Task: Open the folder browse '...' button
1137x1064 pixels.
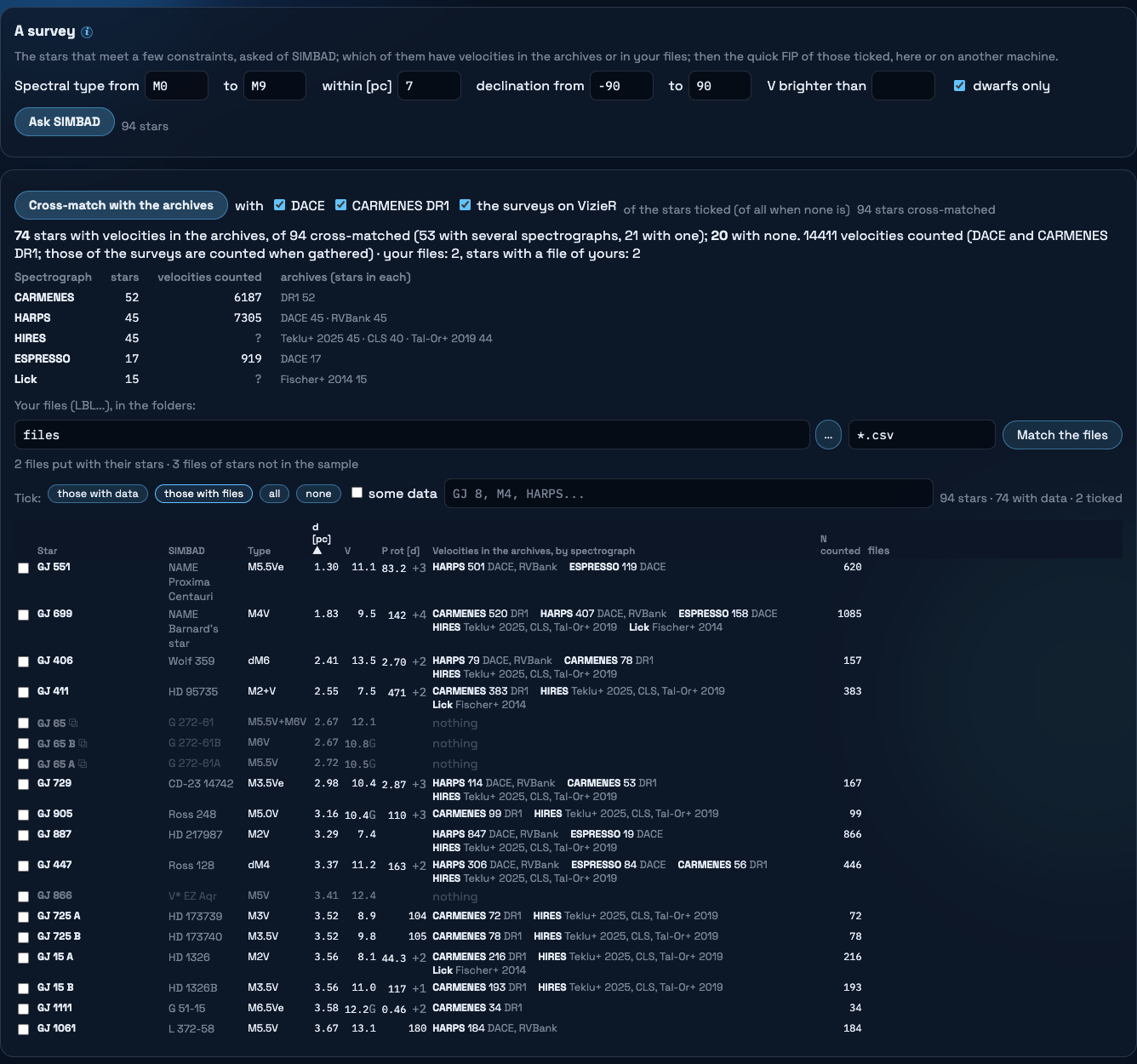Action: click(x=828, y=435)
